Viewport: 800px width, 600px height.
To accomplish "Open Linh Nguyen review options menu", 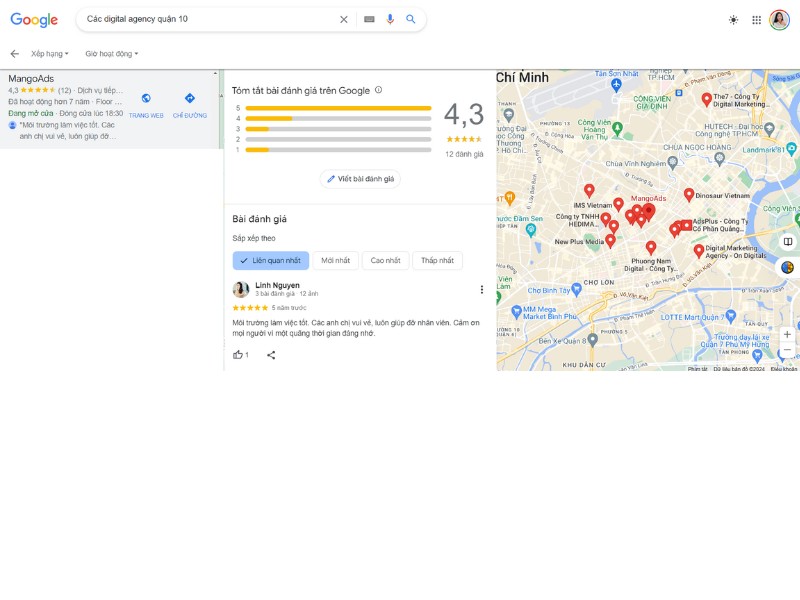I will coord(482,290).
